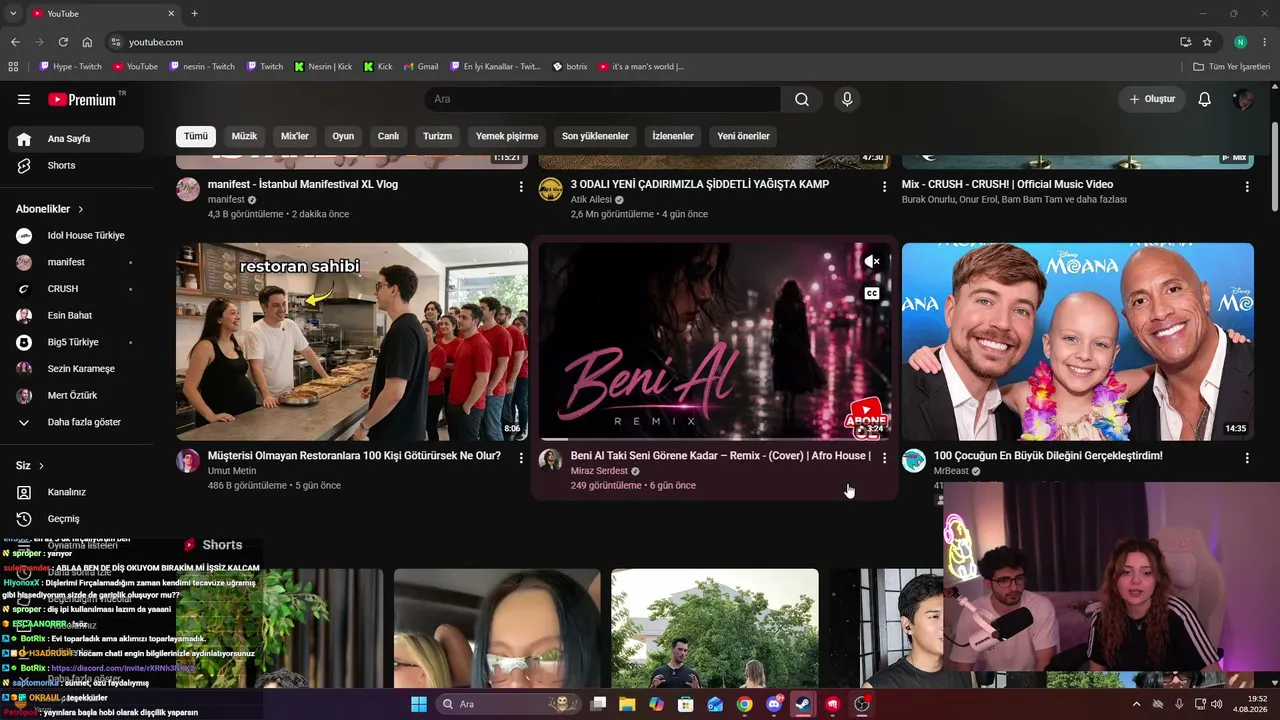Viewport: 1280px width, 720px height.
Task: Select the Son yüklenenler filter chip
Action: tap(595, 136)
